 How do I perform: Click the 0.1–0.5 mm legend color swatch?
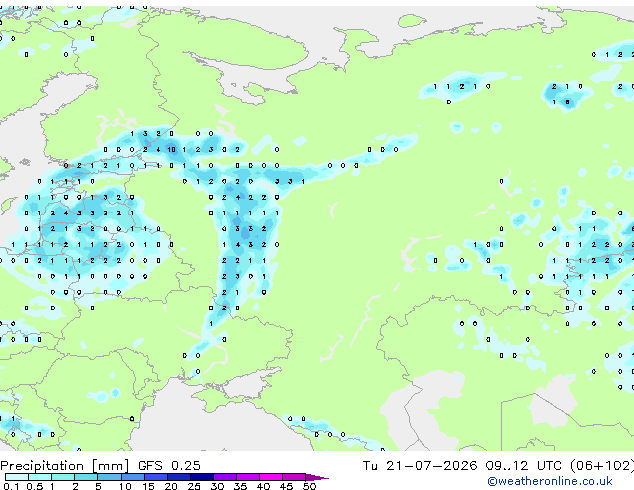click(x=17, y=477)
